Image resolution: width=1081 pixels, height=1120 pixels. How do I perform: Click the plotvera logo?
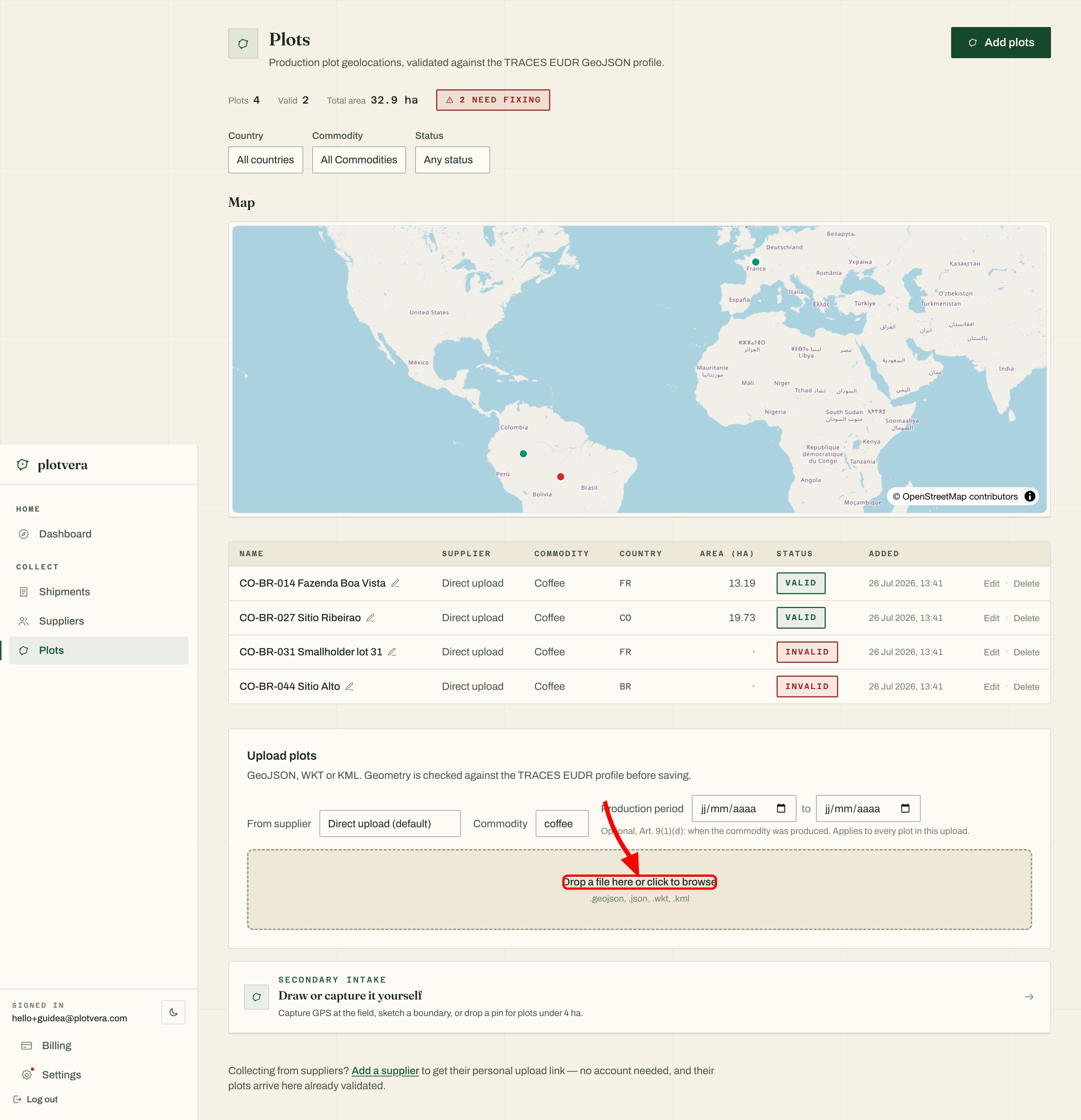click(52, 465)
